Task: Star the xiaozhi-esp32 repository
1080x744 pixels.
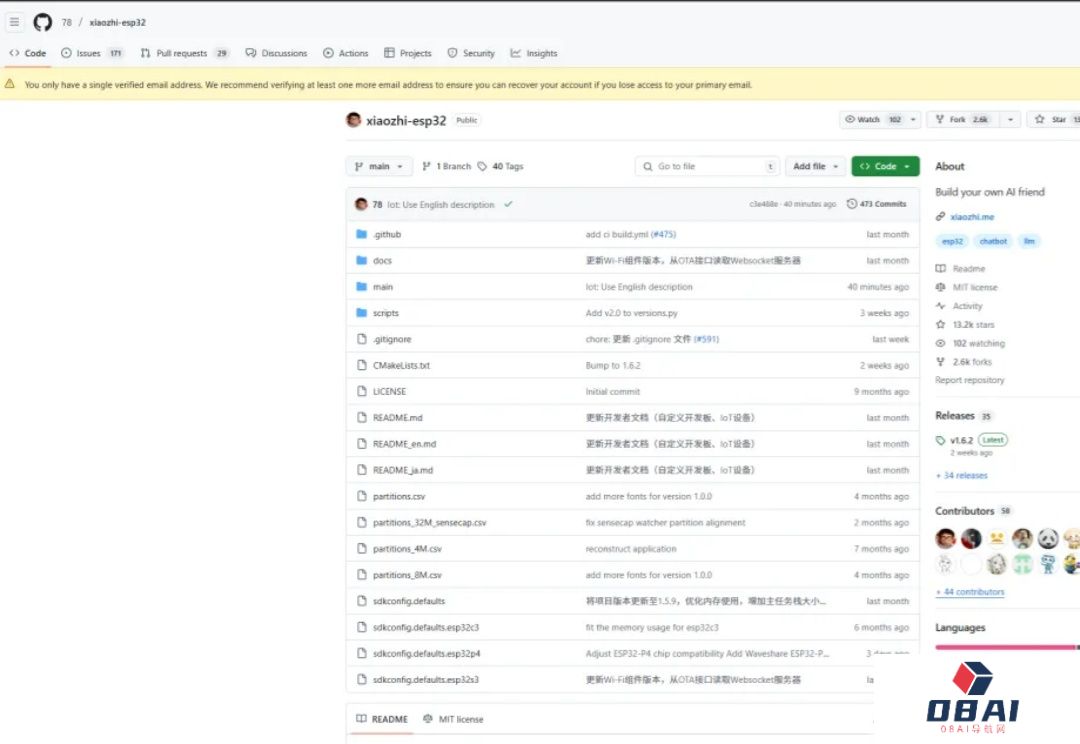Action: click(x=1055, y=119)
